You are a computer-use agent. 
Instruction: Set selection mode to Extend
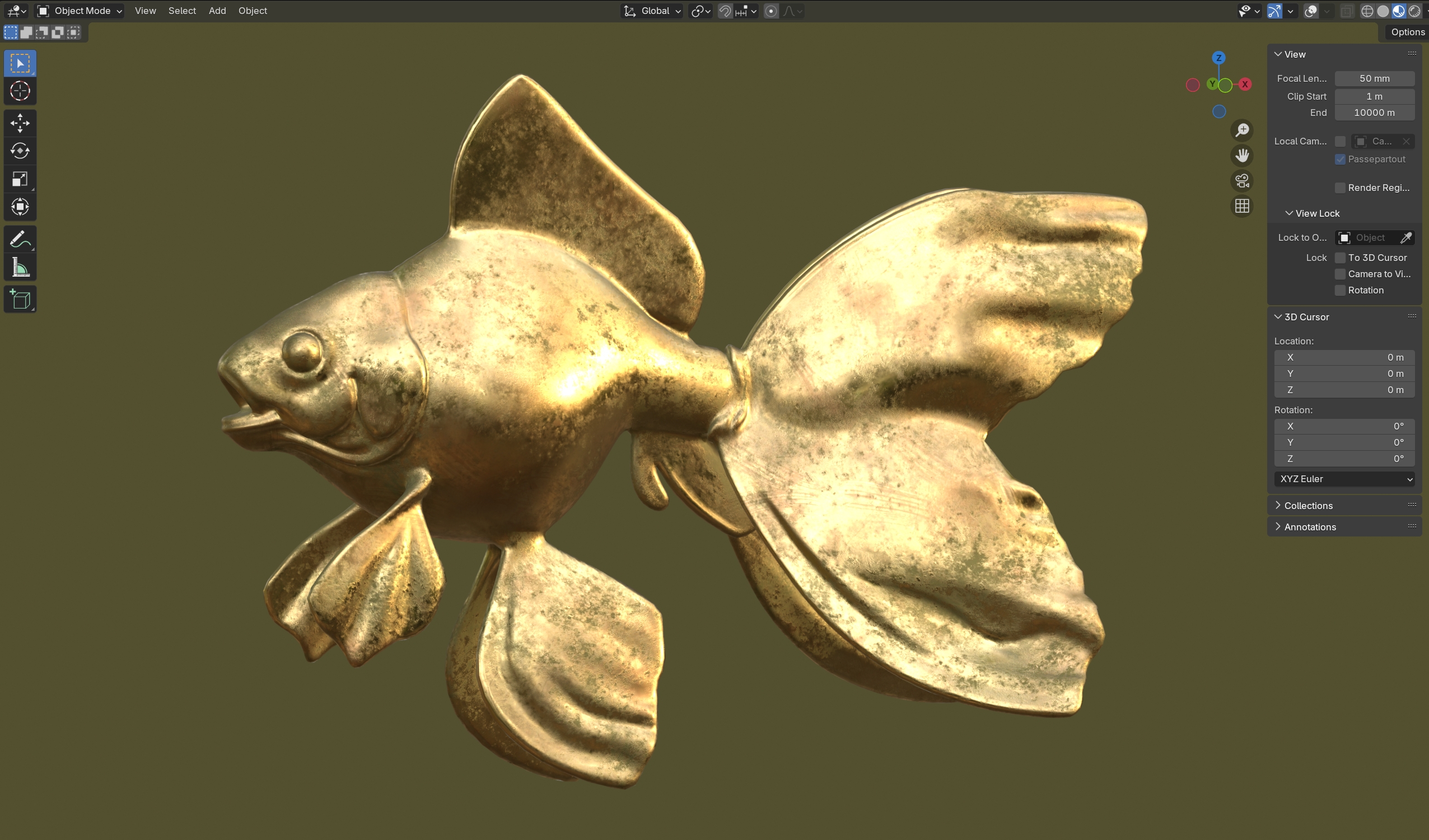click(26, 32)
